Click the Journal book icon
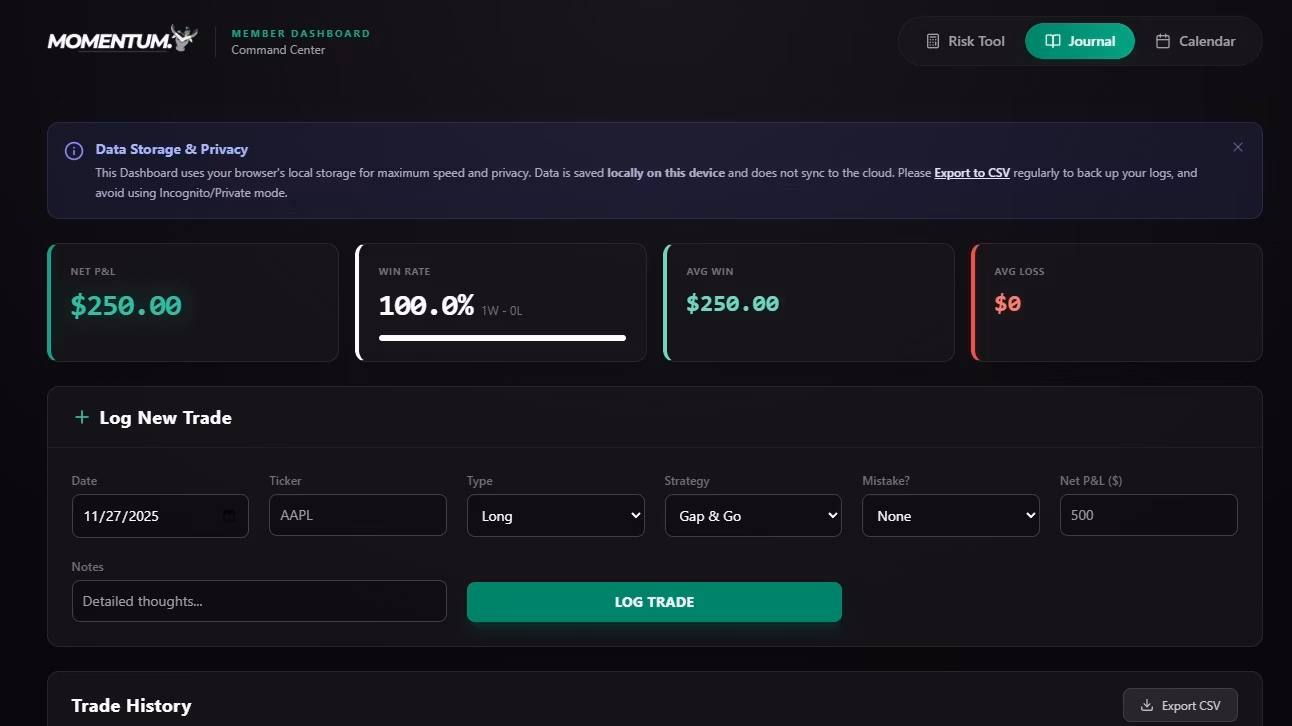1292x726 pixels. 1053,41
